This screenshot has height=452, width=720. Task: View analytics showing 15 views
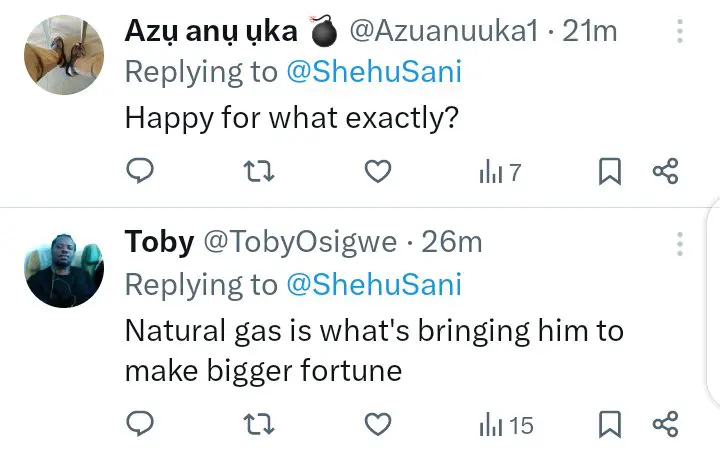point(506,425)
